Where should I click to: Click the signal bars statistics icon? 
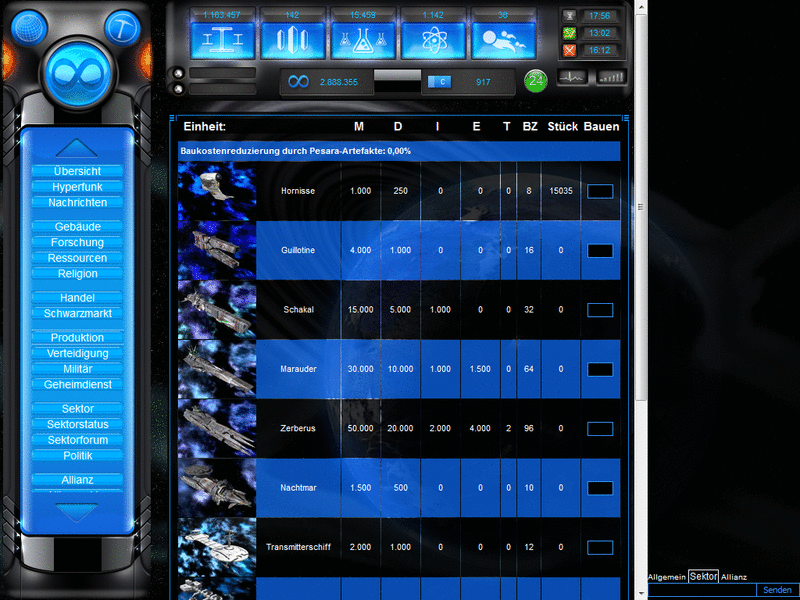tap(611, 77)
